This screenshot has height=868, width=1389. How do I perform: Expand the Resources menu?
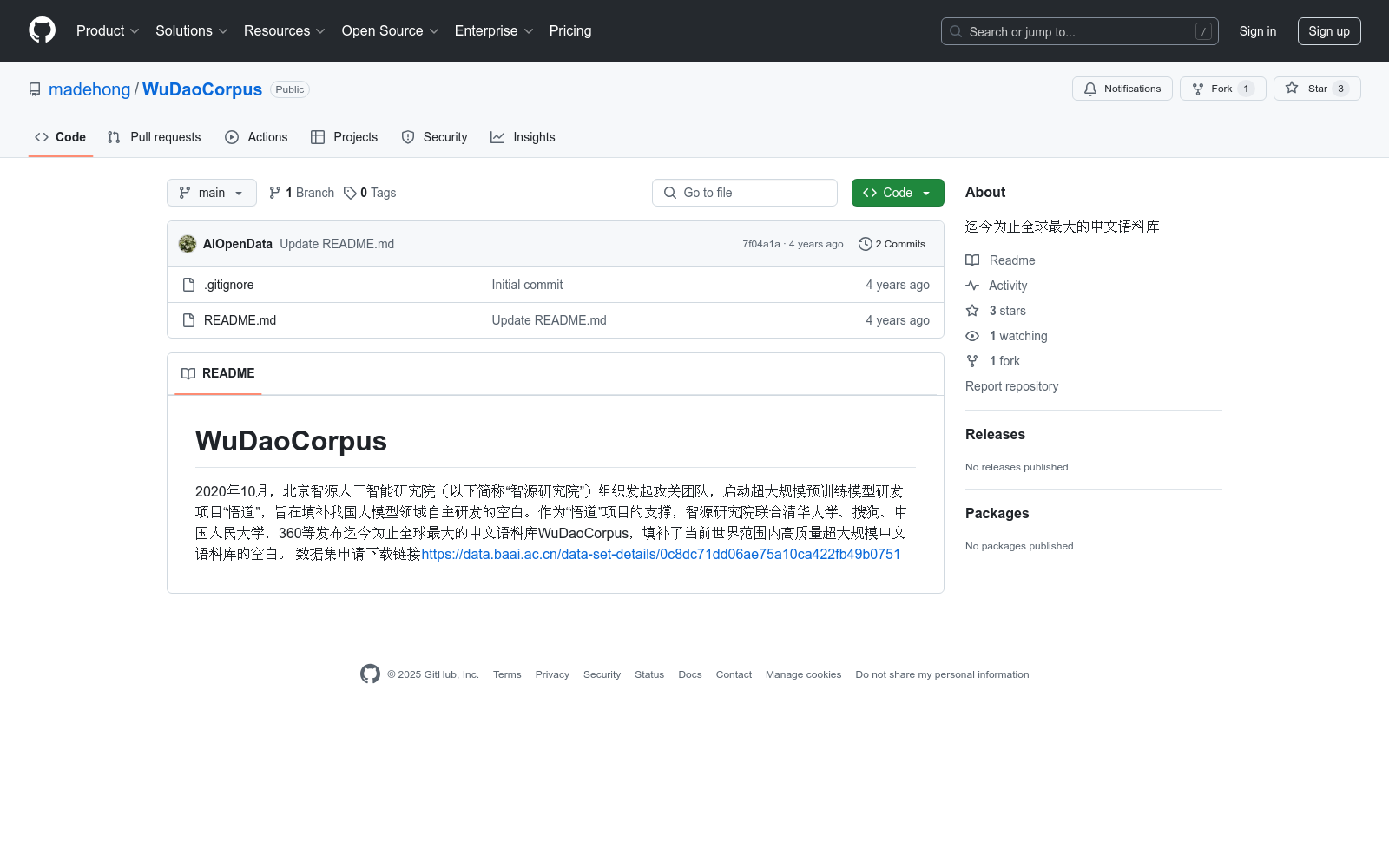[x=285, y=30]
